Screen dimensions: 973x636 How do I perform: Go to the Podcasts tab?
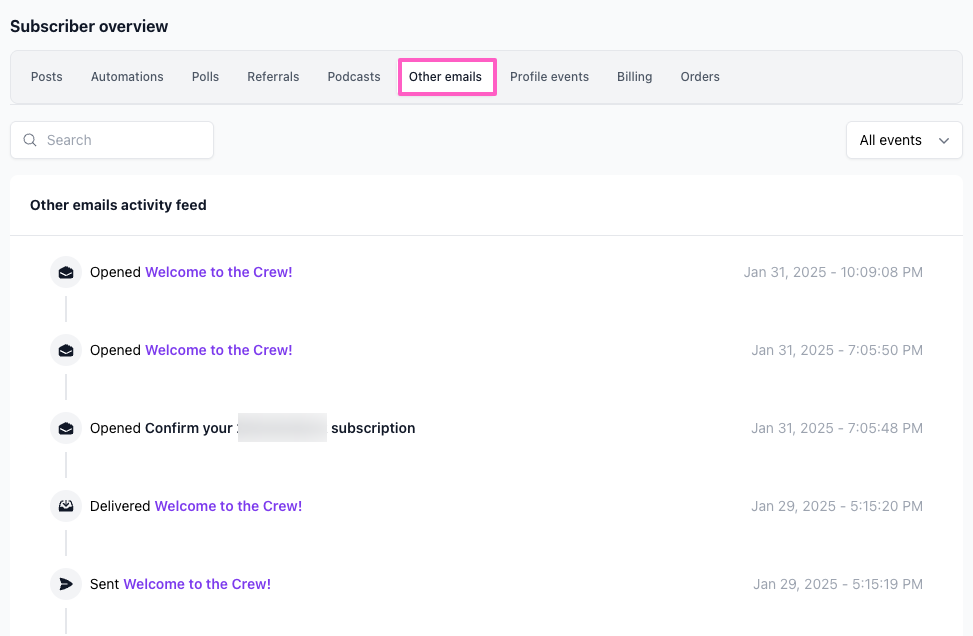click(x=354, y=77)
